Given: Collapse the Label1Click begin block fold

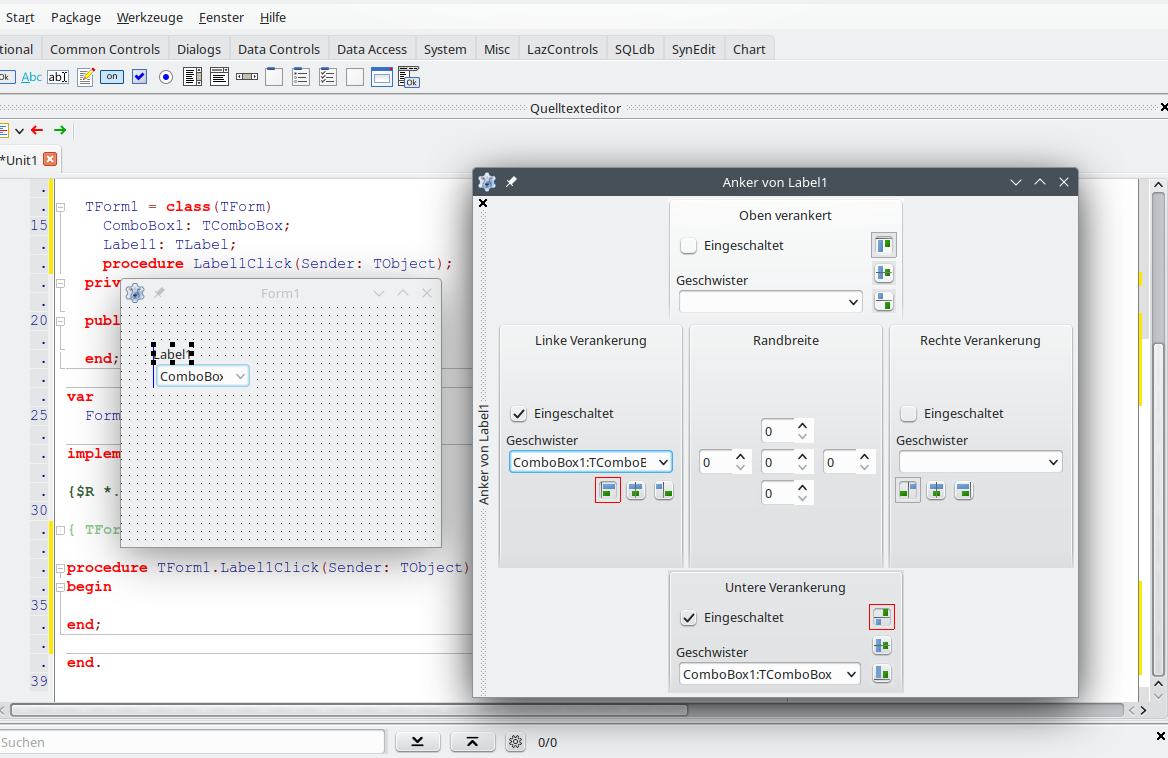Looking at the screenshot, I should [x=61, y=587].
